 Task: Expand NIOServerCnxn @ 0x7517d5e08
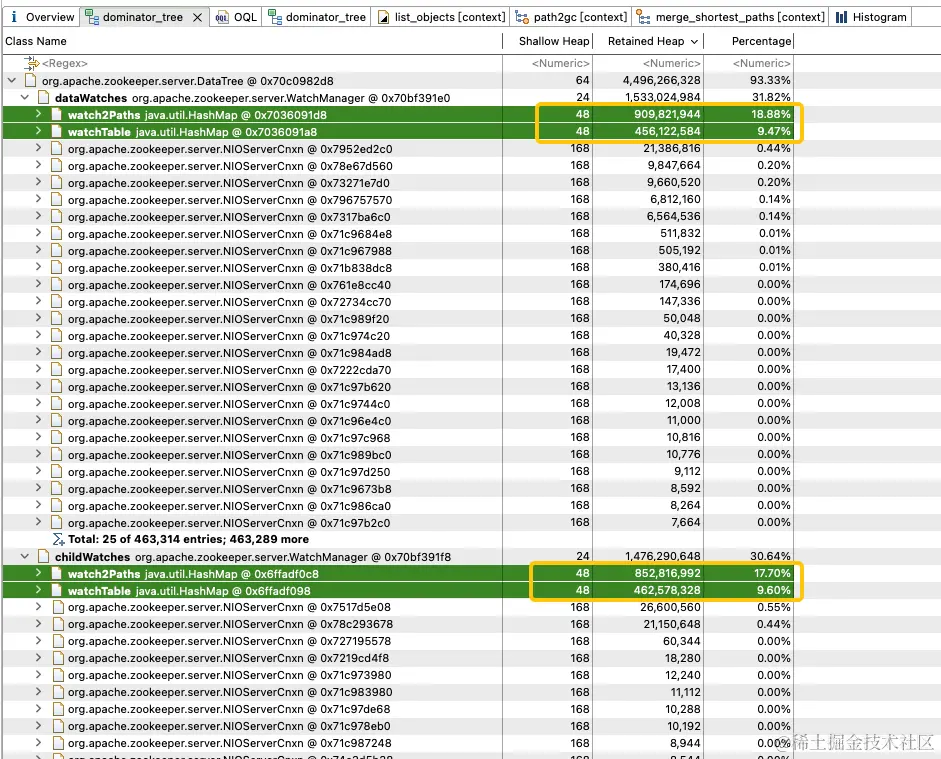click(x=38, y=607)
